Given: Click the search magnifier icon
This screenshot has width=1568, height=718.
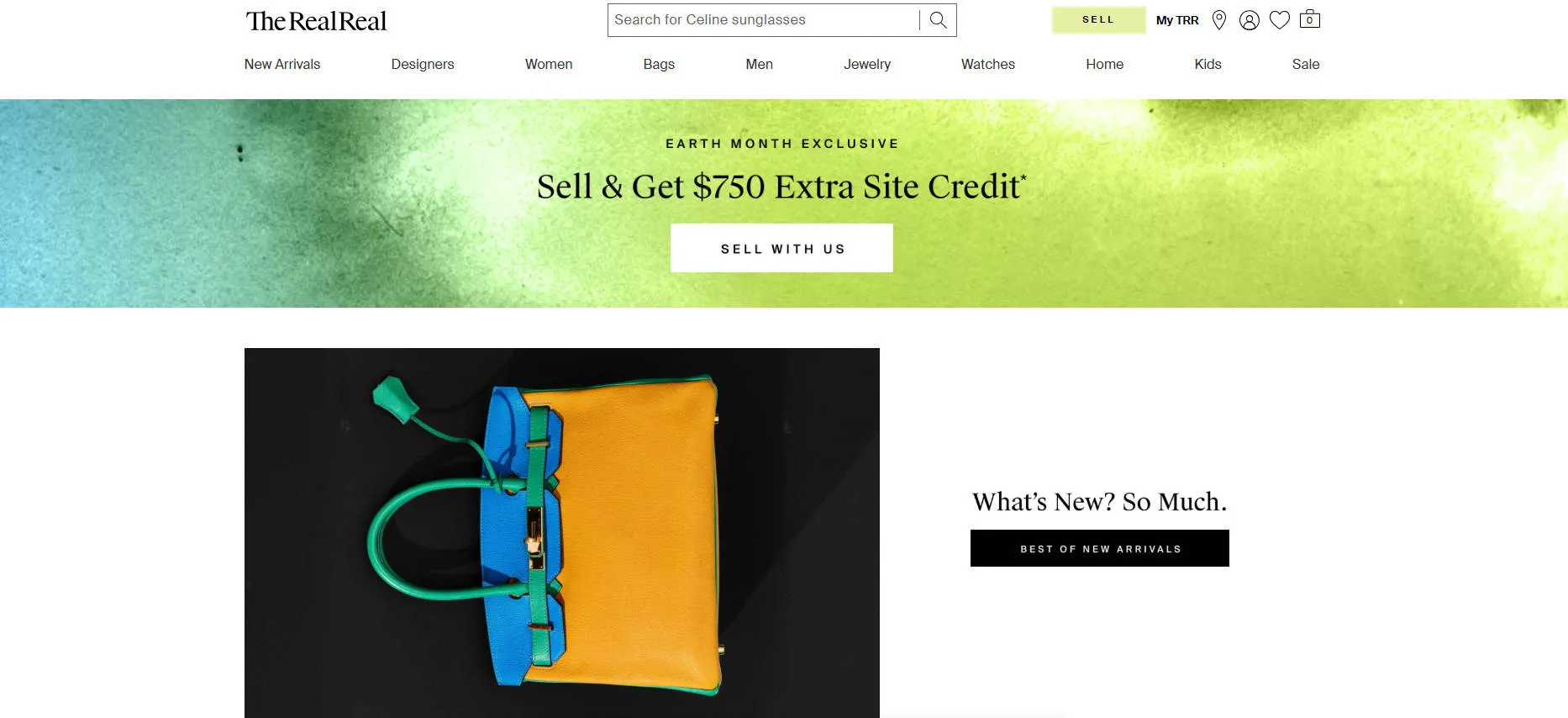Looking at the screenshot, I should point(938,20).
